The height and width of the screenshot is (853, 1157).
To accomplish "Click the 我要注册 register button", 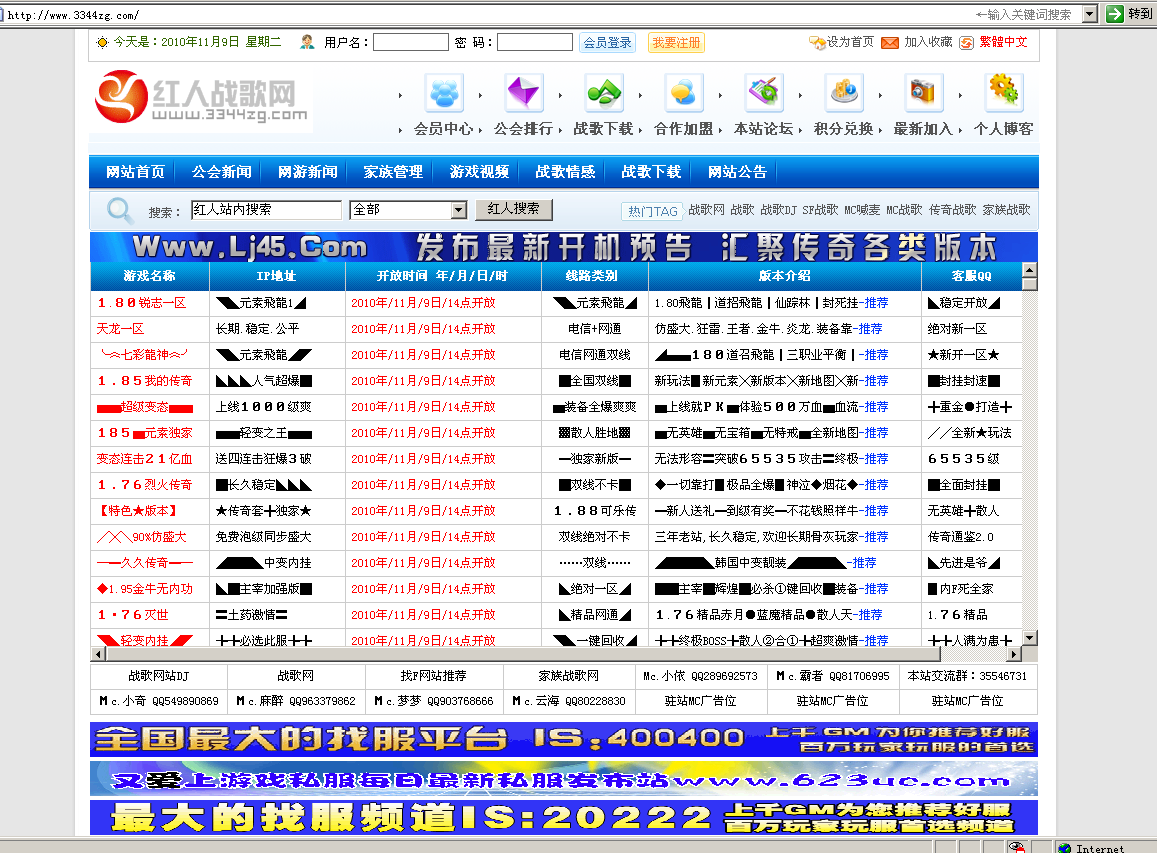I will [676, 43].
